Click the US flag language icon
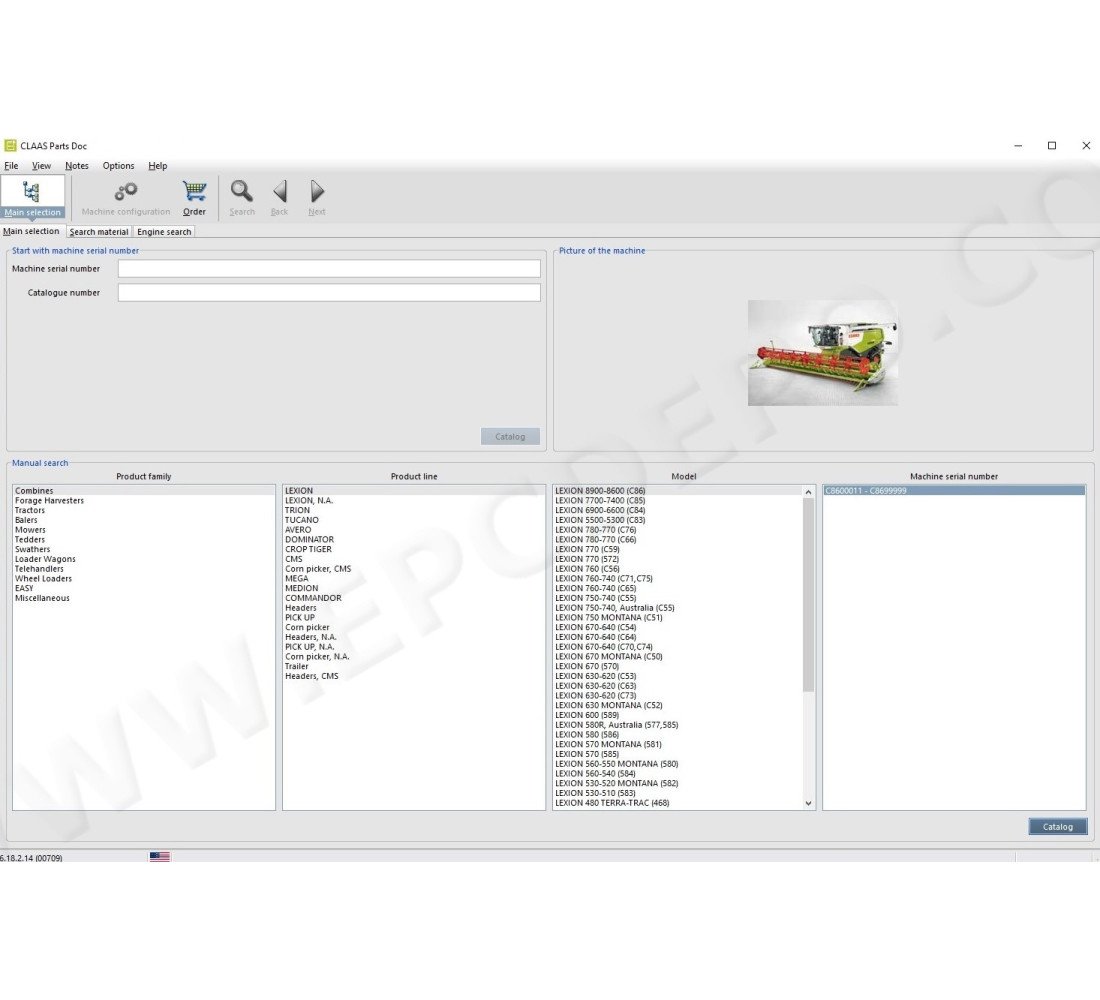This screenshot has width=1100, height=1000. [159, 857]
